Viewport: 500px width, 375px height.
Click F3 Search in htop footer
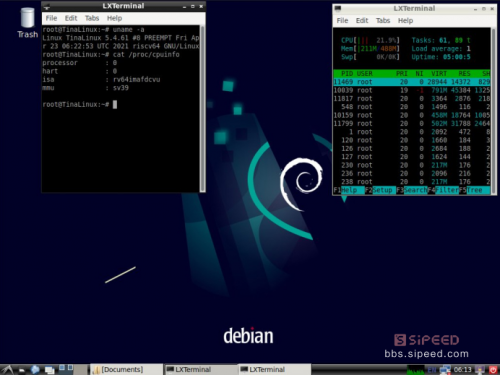click(412, 190)
